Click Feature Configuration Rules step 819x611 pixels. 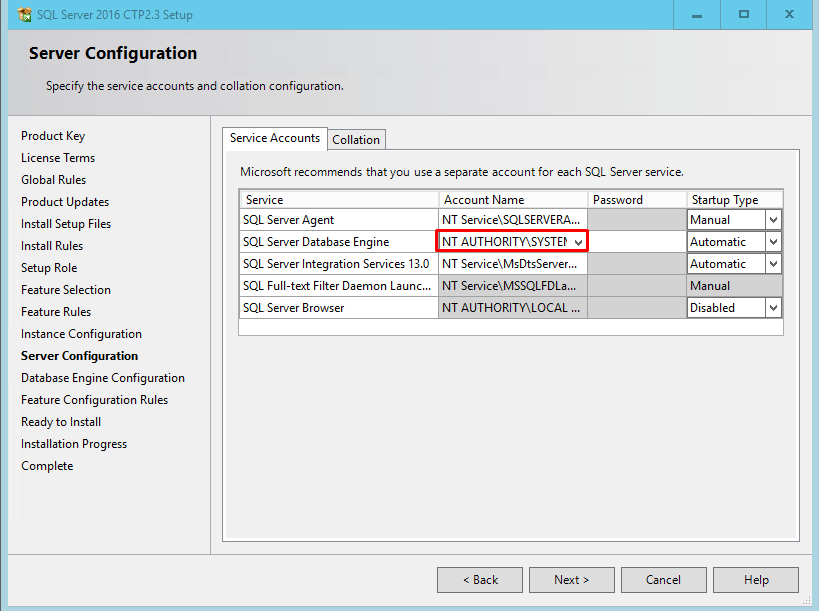coord(95,400)
